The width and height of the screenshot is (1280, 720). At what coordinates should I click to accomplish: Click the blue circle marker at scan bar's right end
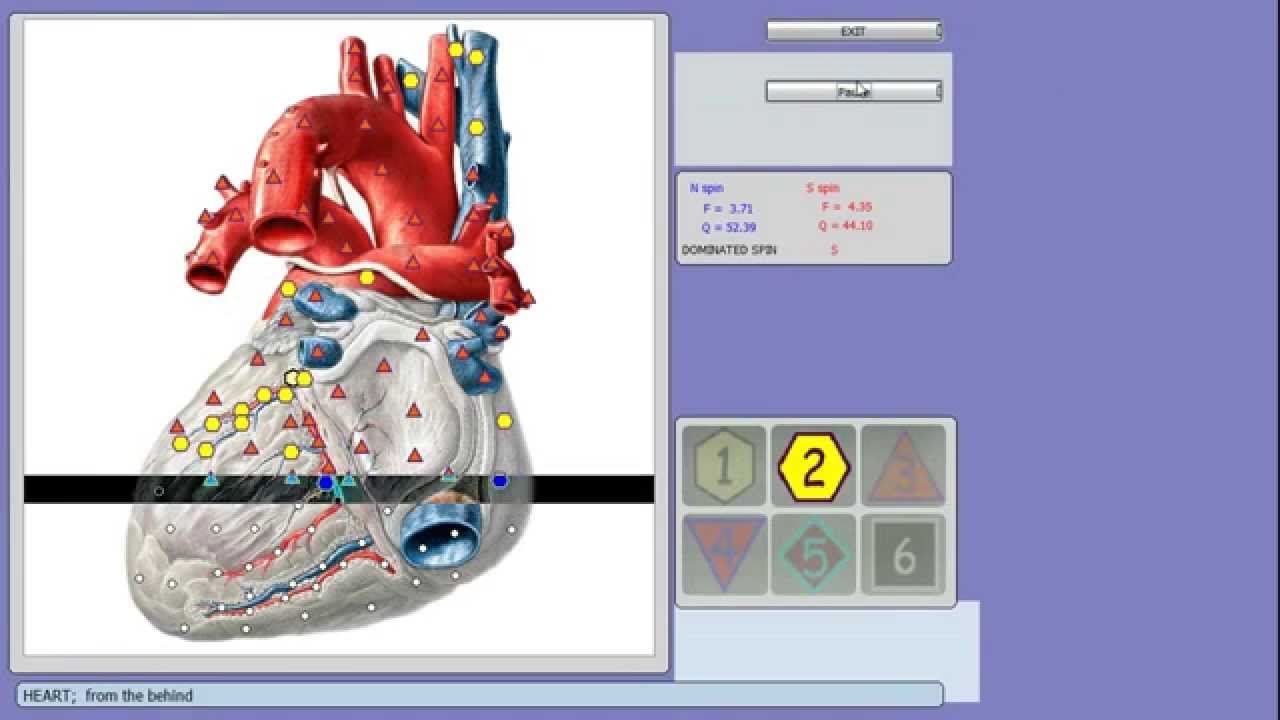(500, 481)
